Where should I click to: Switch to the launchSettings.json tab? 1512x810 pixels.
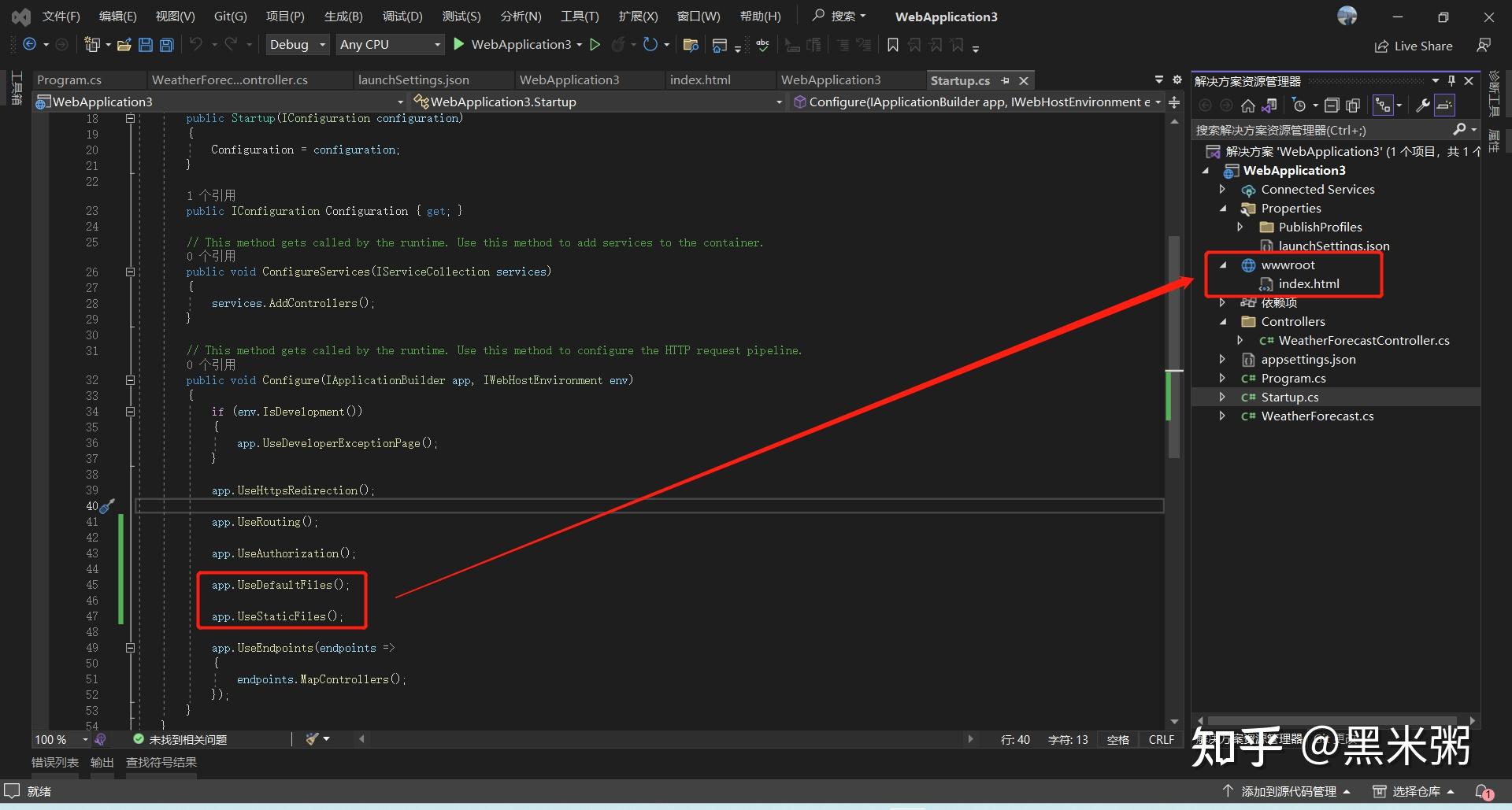point(413,80)
